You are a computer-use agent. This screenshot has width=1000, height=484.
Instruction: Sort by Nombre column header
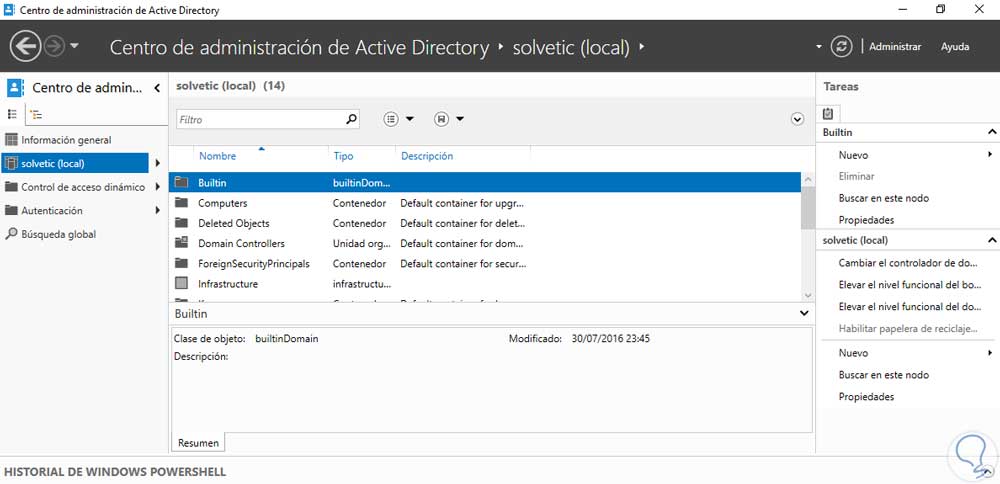pos(217,156)
